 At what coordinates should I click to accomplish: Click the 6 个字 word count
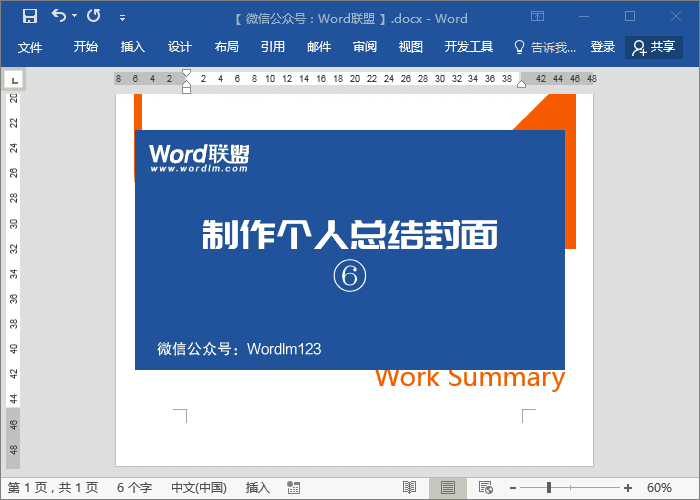click(x=134, y=488)
